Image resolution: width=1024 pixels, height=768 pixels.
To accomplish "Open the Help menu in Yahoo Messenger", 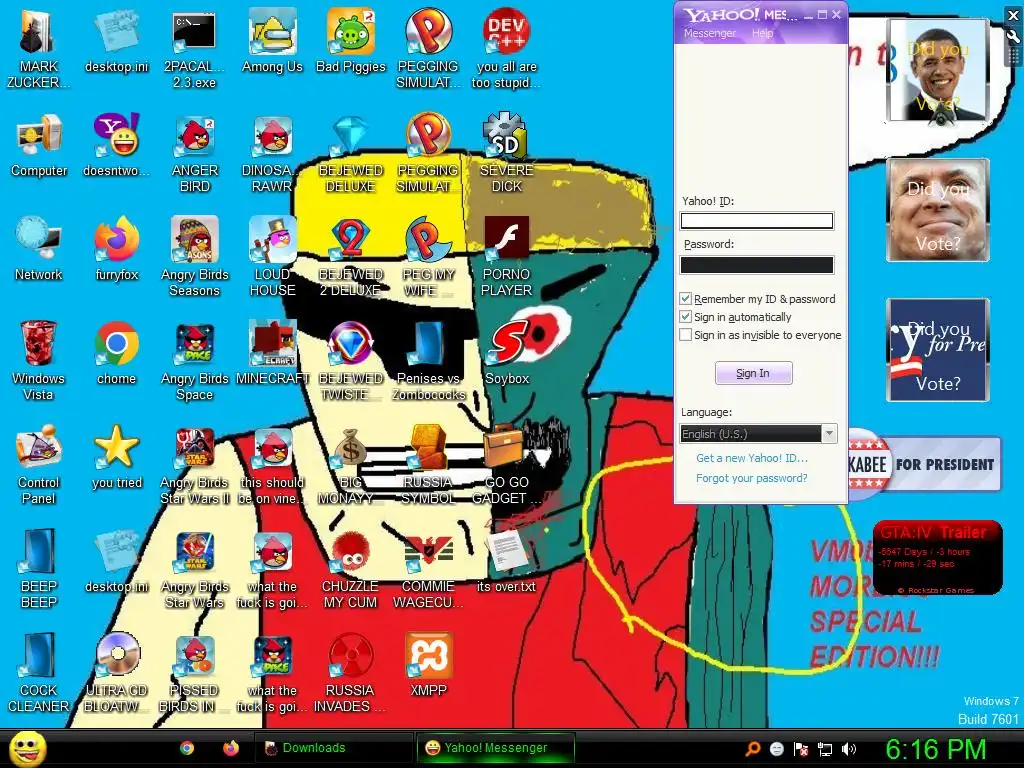I will pos(762,33).
